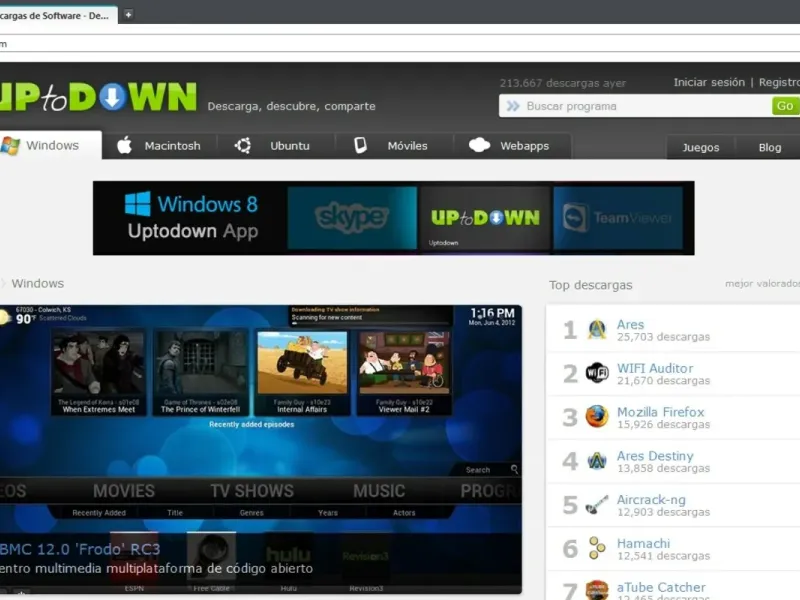Focus the Buscar programa search field
This screenshot has height=600, width=800.
(x=635, y=106)
